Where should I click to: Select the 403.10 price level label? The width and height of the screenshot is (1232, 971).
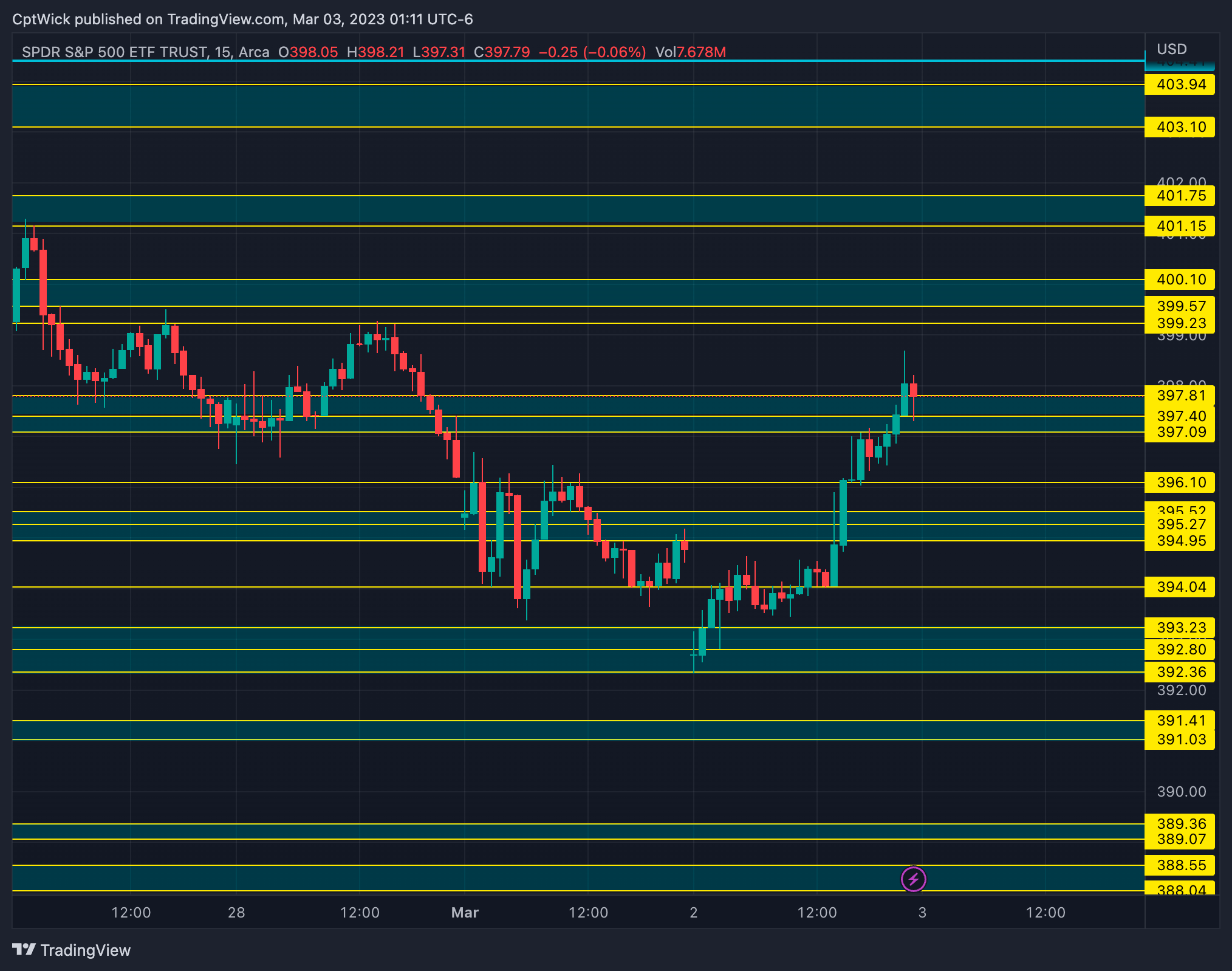[1180, 127]
